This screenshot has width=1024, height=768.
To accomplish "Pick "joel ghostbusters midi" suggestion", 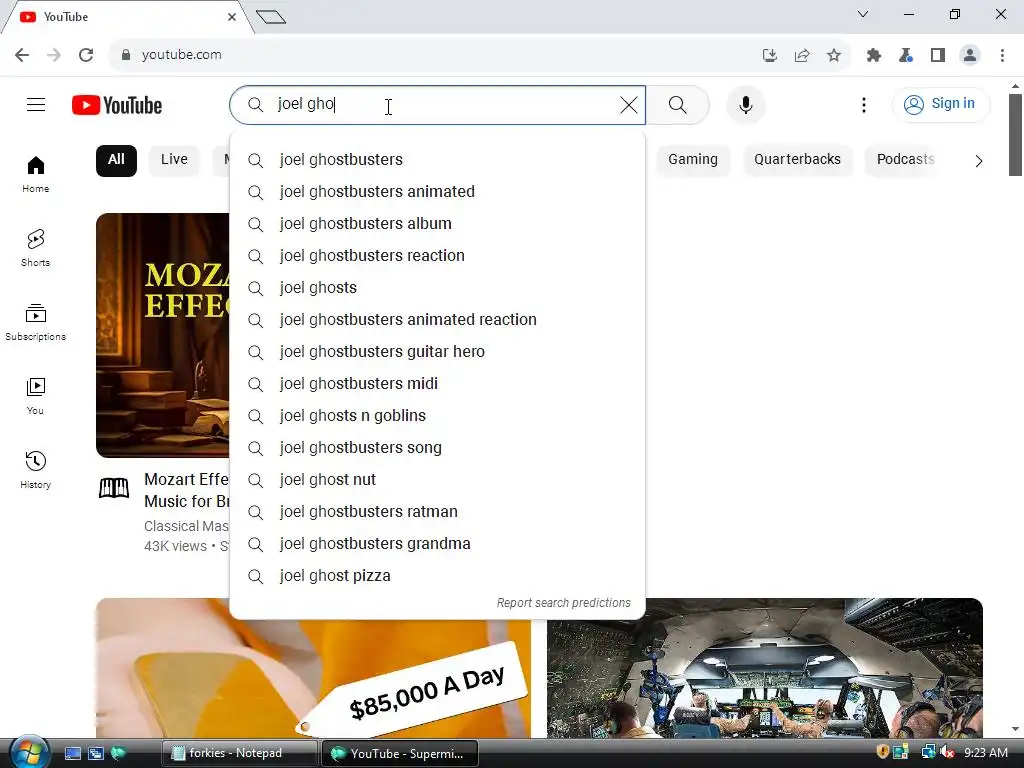I will click(438, 384).
